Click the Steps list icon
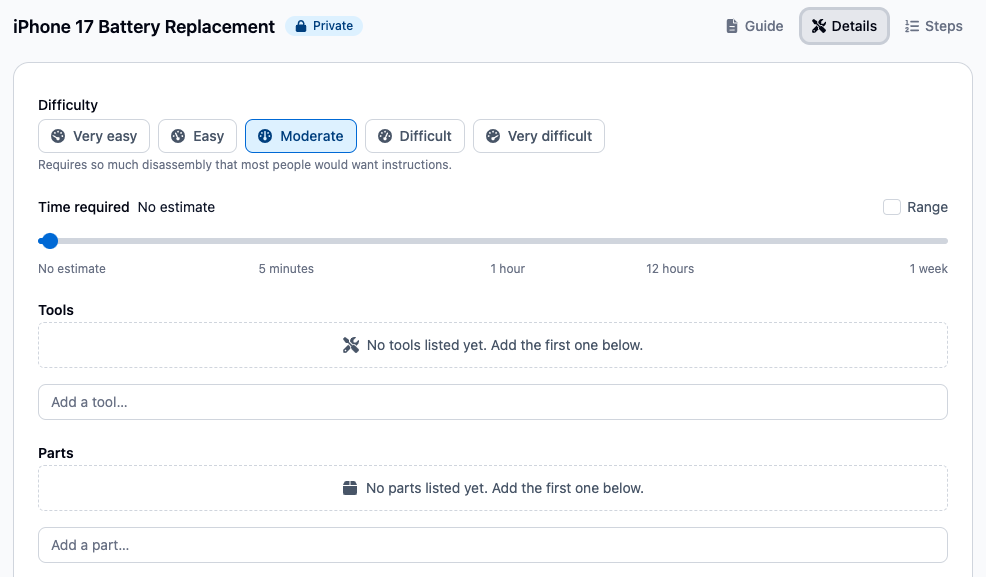Screen dimensions: 986x577 pos(912,26)
